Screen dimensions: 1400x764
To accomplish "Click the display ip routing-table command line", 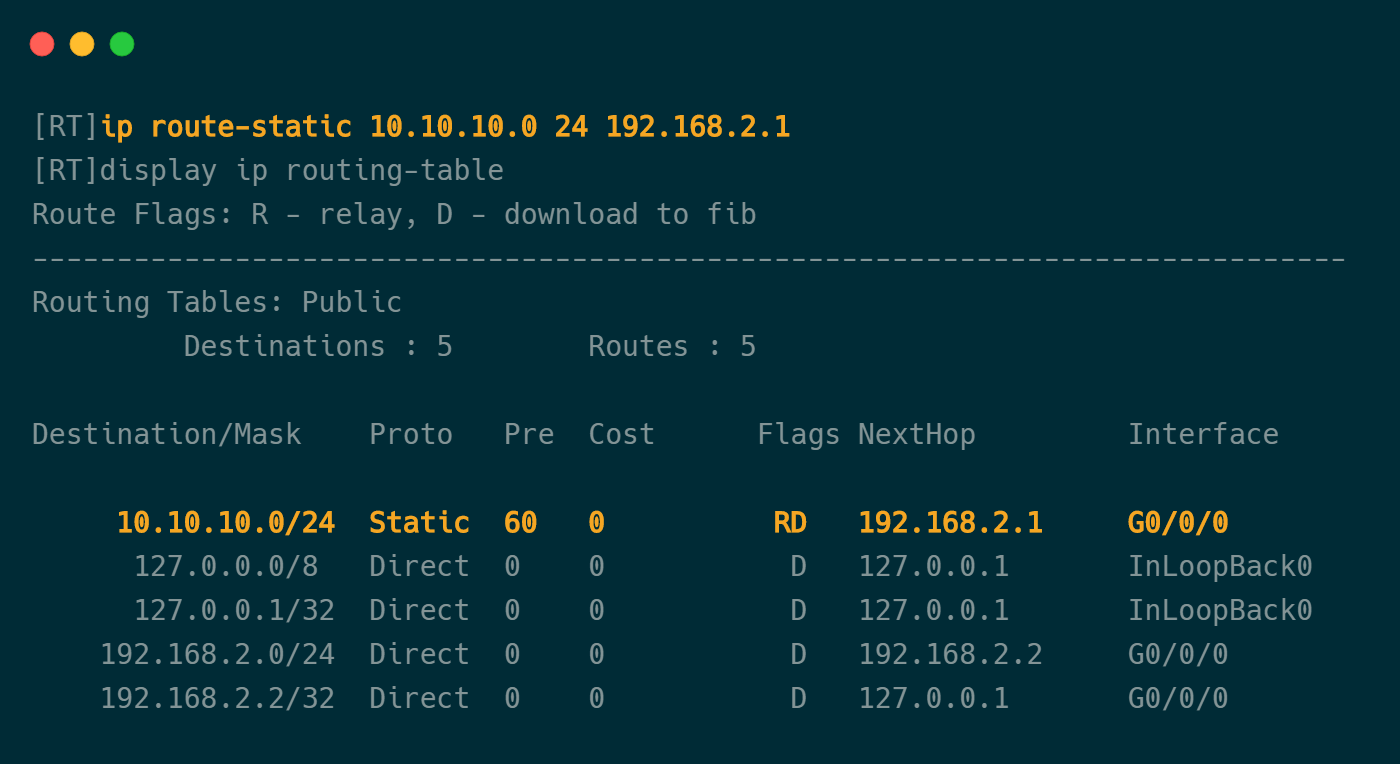I will tap(268, 171).
